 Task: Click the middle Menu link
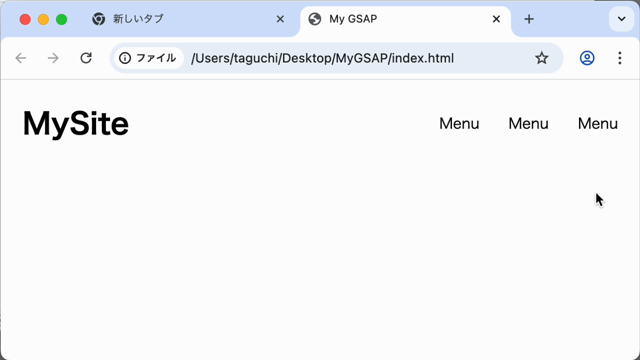529,123
